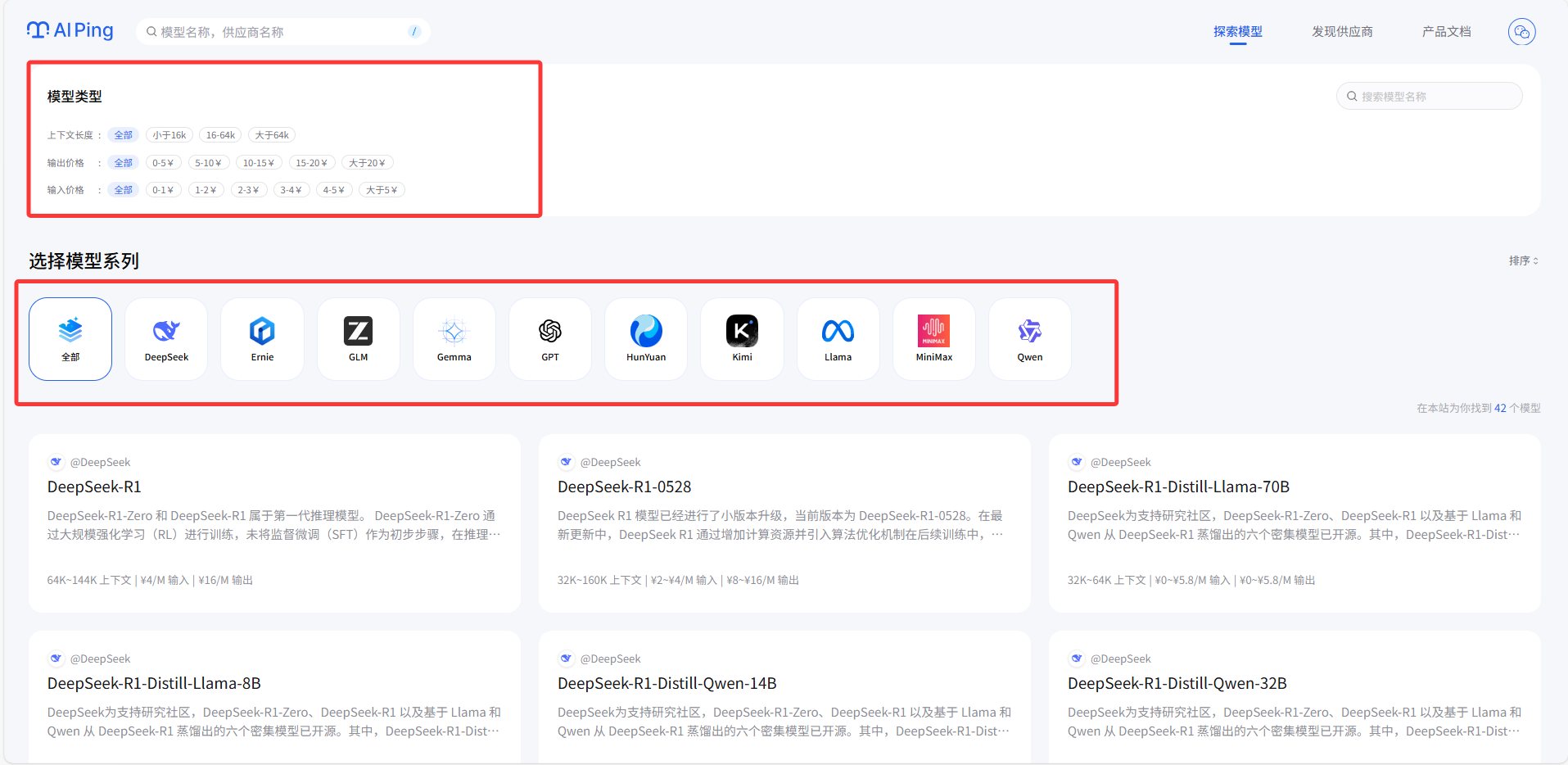This screenshot has width=1568, height=765.
Task: Pick the GLM series tile
Action: tap(358, 338)
